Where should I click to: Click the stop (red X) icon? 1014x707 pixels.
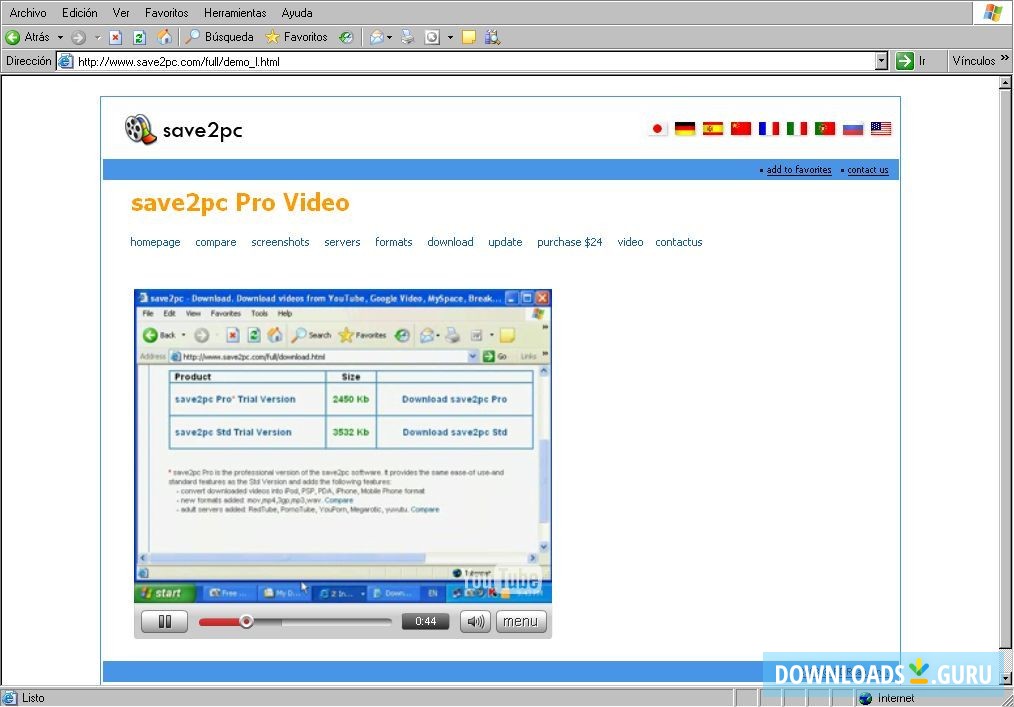115,37
